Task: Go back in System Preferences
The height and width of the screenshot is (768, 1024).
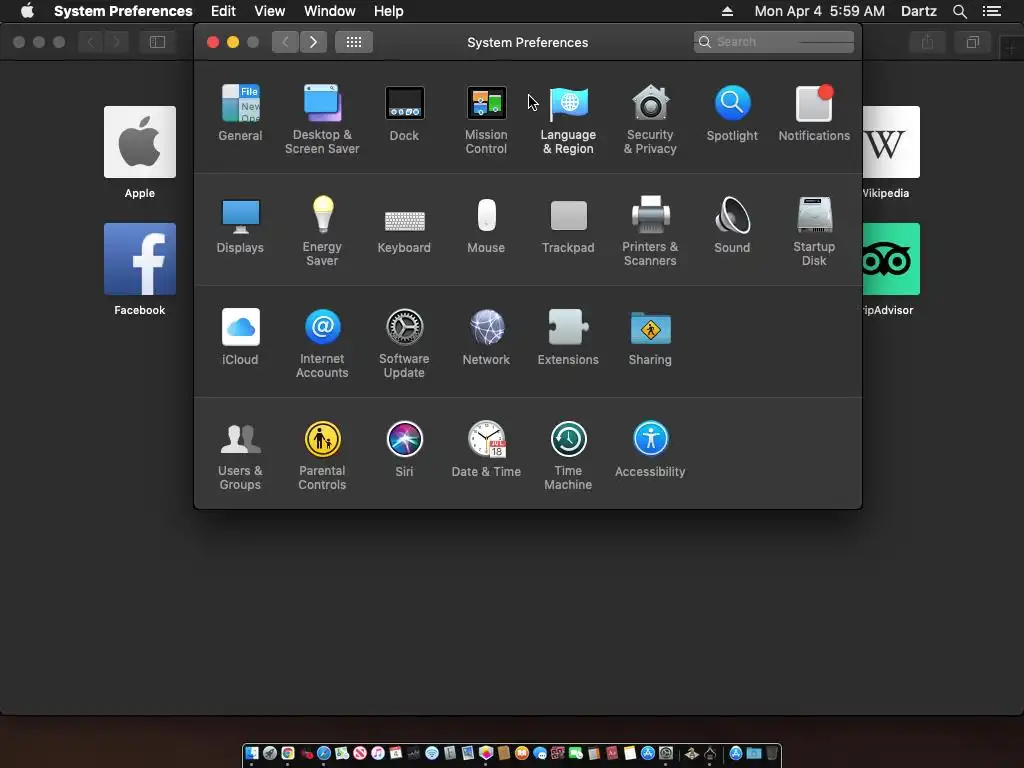Action: click(x=285, y=42)
